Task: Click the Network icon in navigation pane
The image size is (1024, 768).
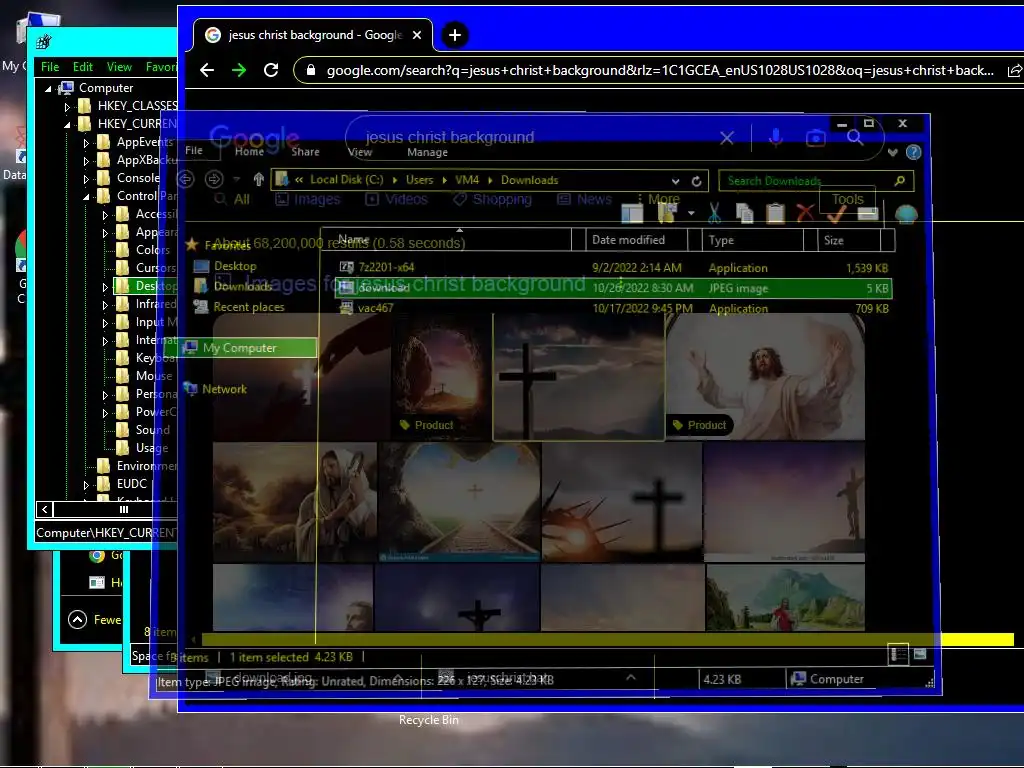Action: coord(191,389)
